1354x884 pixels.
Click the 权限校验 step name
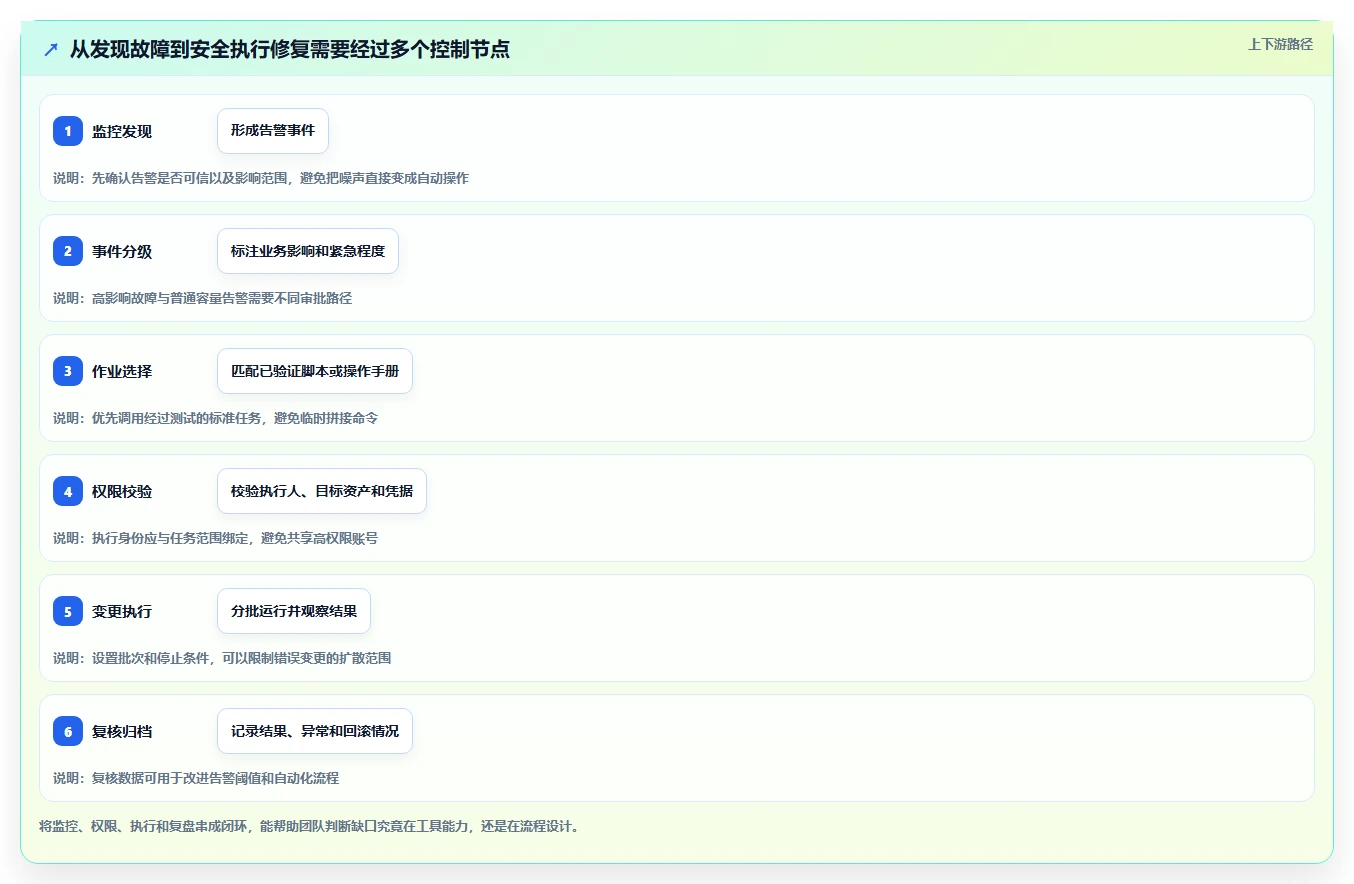[x=122, y=491]
